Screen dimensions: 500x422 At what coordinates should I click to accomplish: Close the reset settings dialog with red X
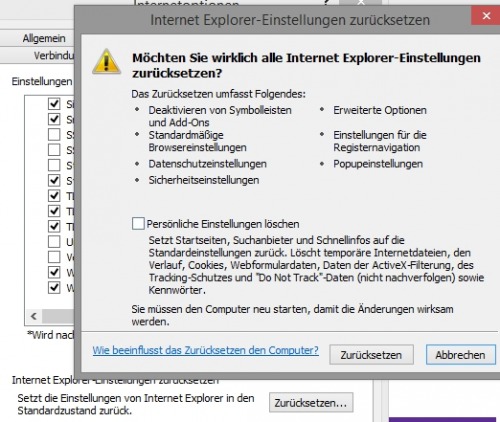[x=486, y=16]
